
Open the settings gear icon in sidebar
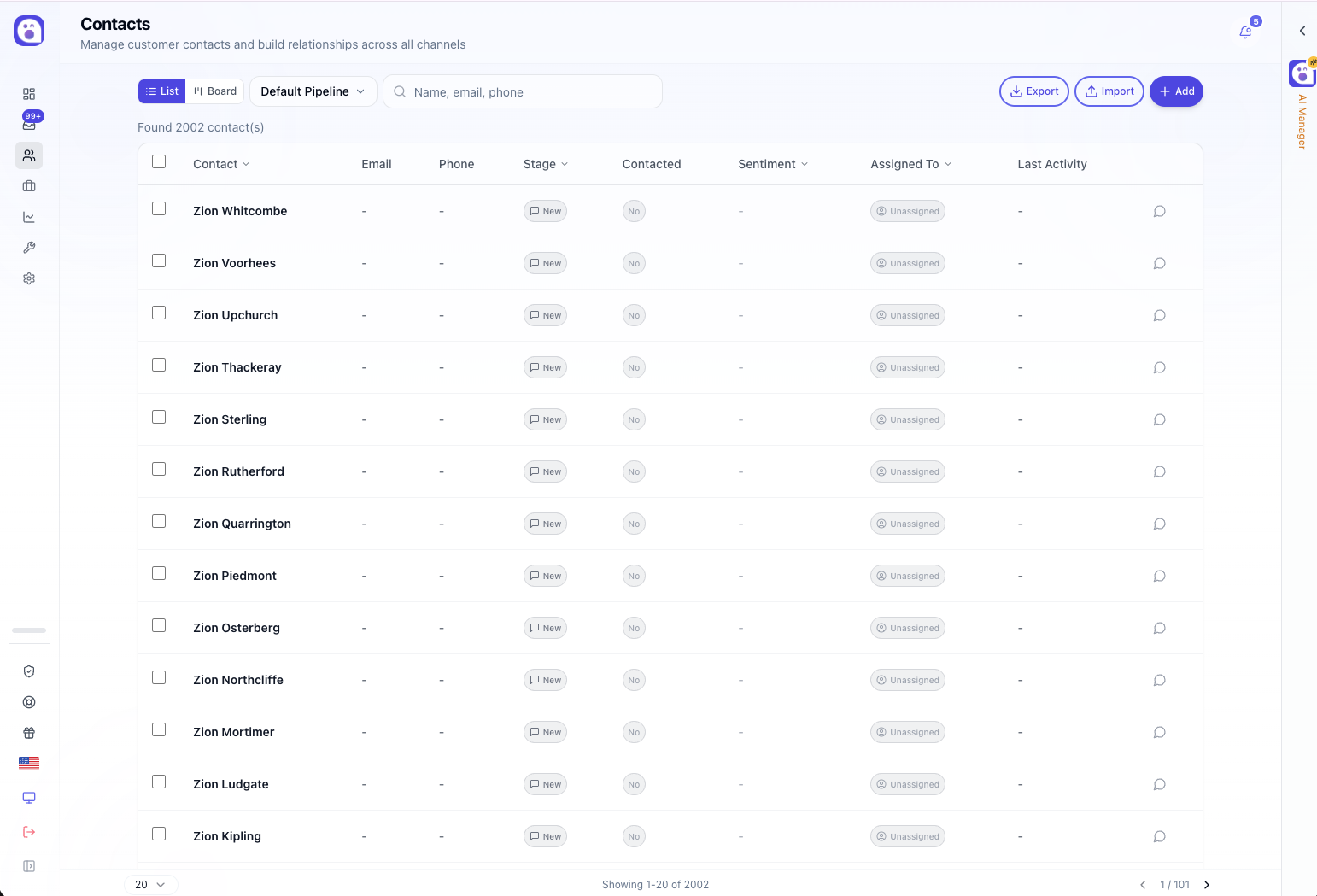(29, 278)
